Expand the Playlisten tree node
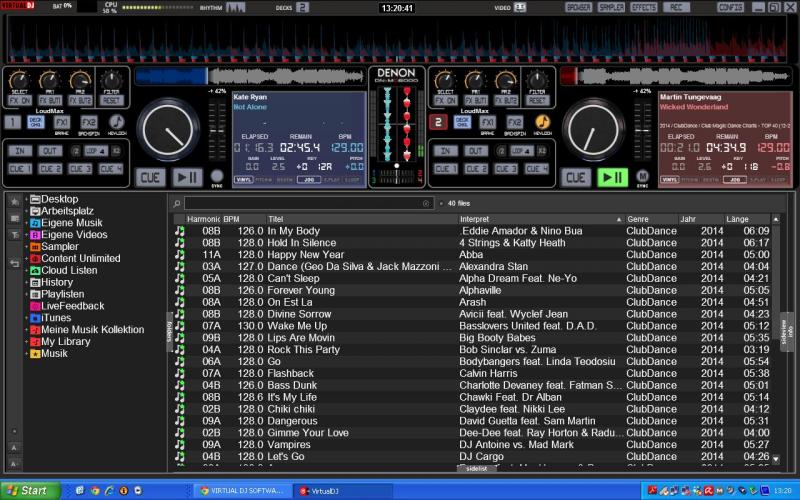This screenshot has height=500, width=800. [27, 294]
